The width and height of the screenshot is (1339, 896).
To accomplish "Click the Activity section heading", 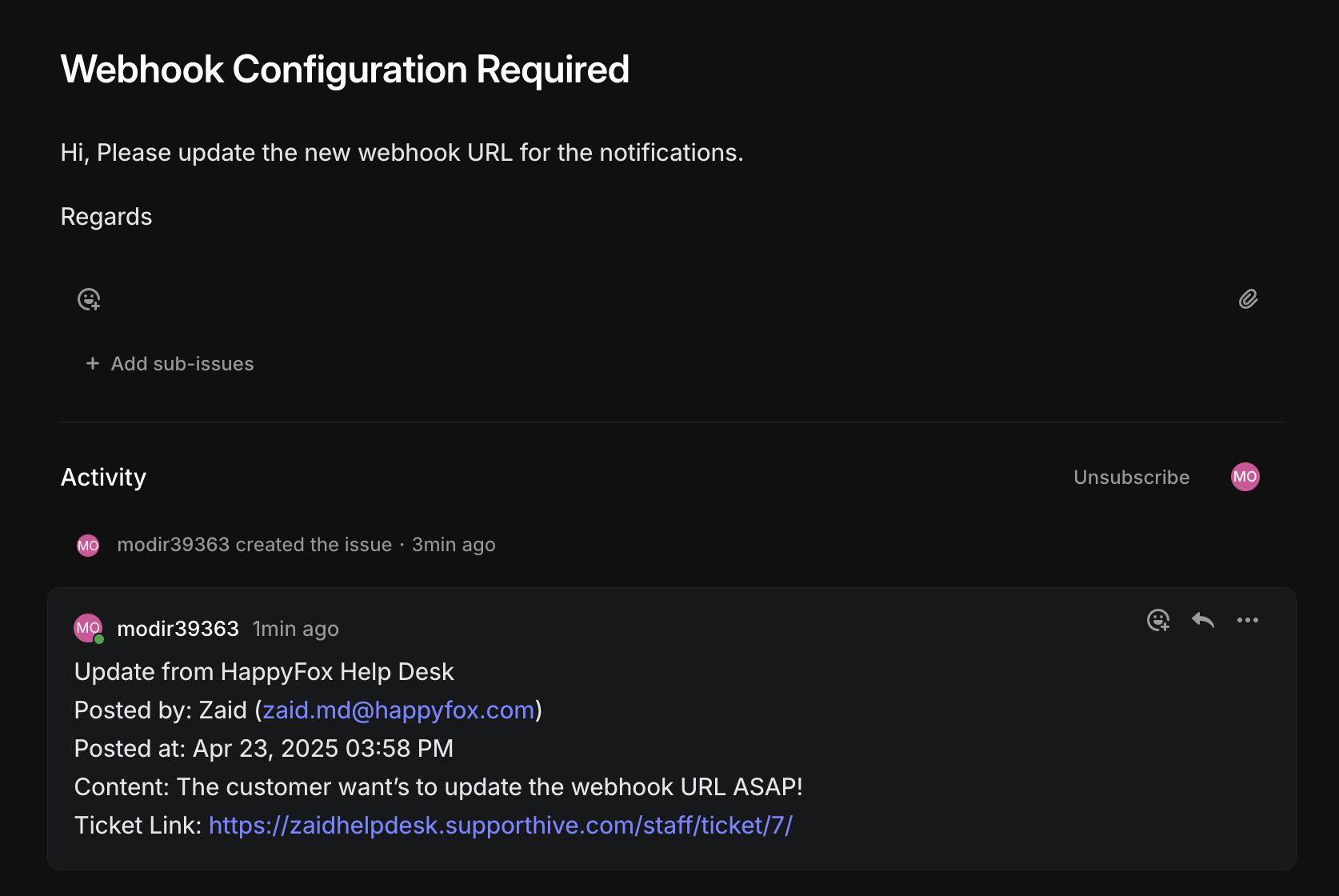I will [104, 477].
